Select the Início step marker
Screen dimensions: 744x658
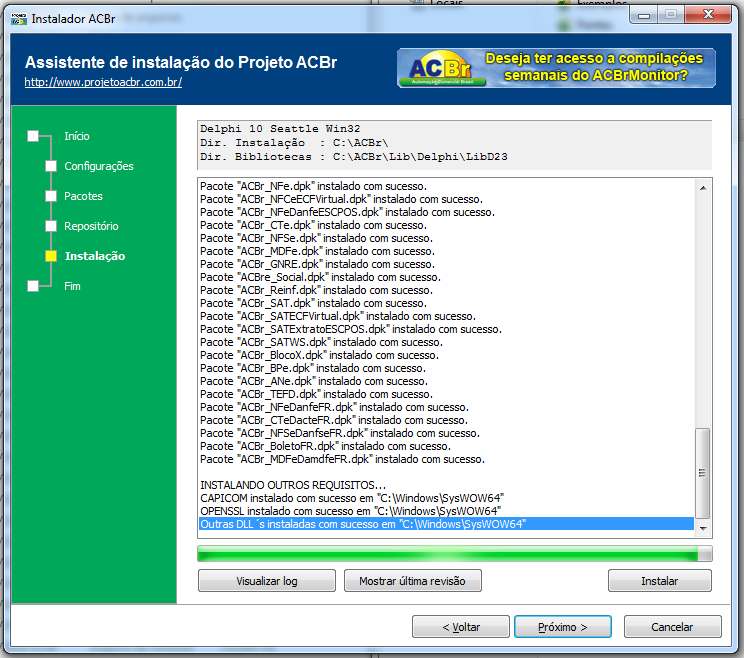(33, 136)
